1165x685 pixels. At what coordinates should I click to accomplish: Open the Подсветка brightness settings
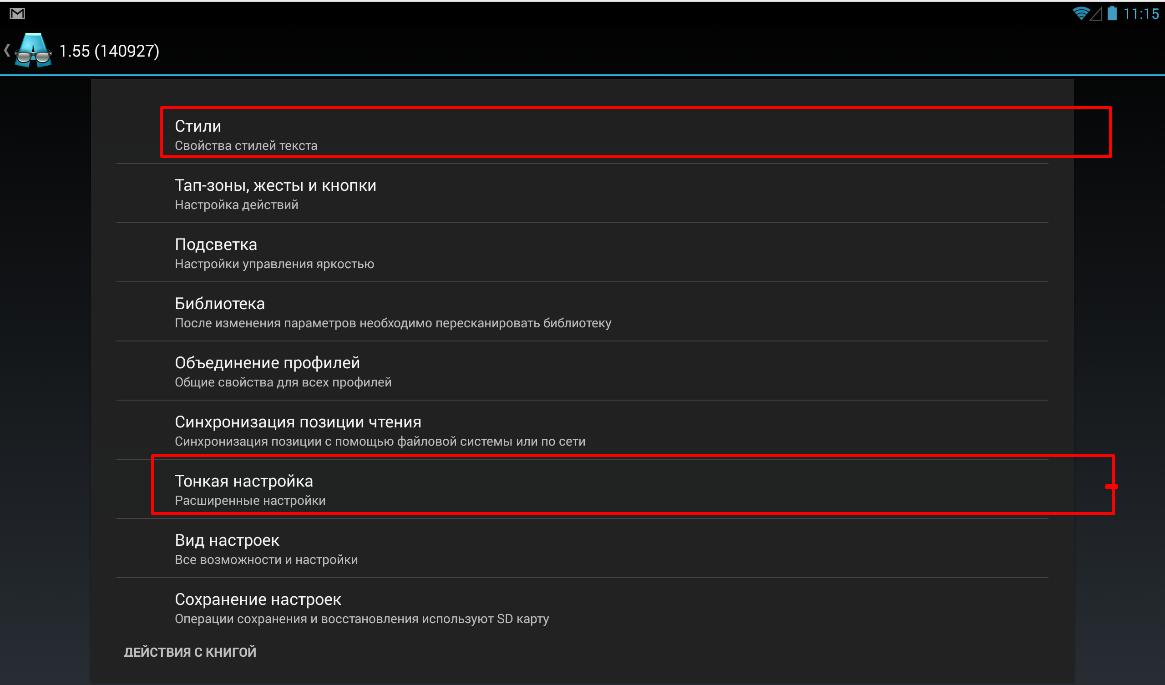pos(582,253)
